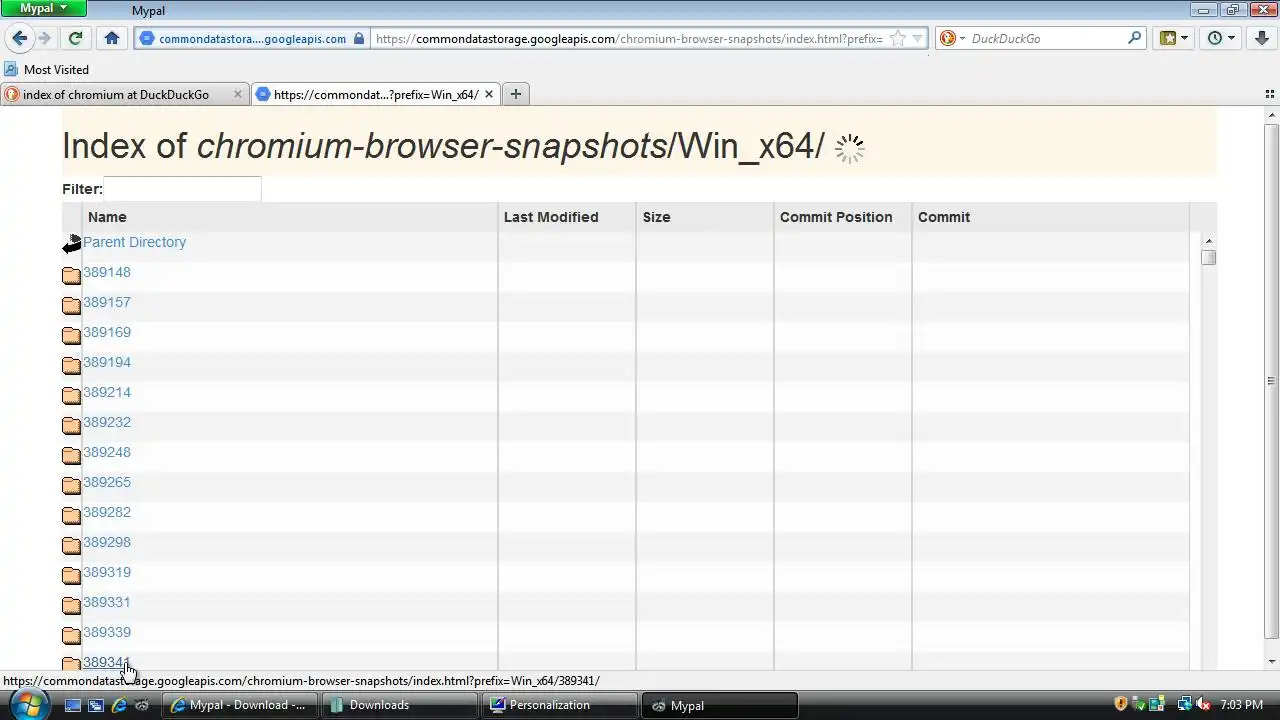
Task: Go forward with the Forward arrow
Action: click(x=44, y=38)
